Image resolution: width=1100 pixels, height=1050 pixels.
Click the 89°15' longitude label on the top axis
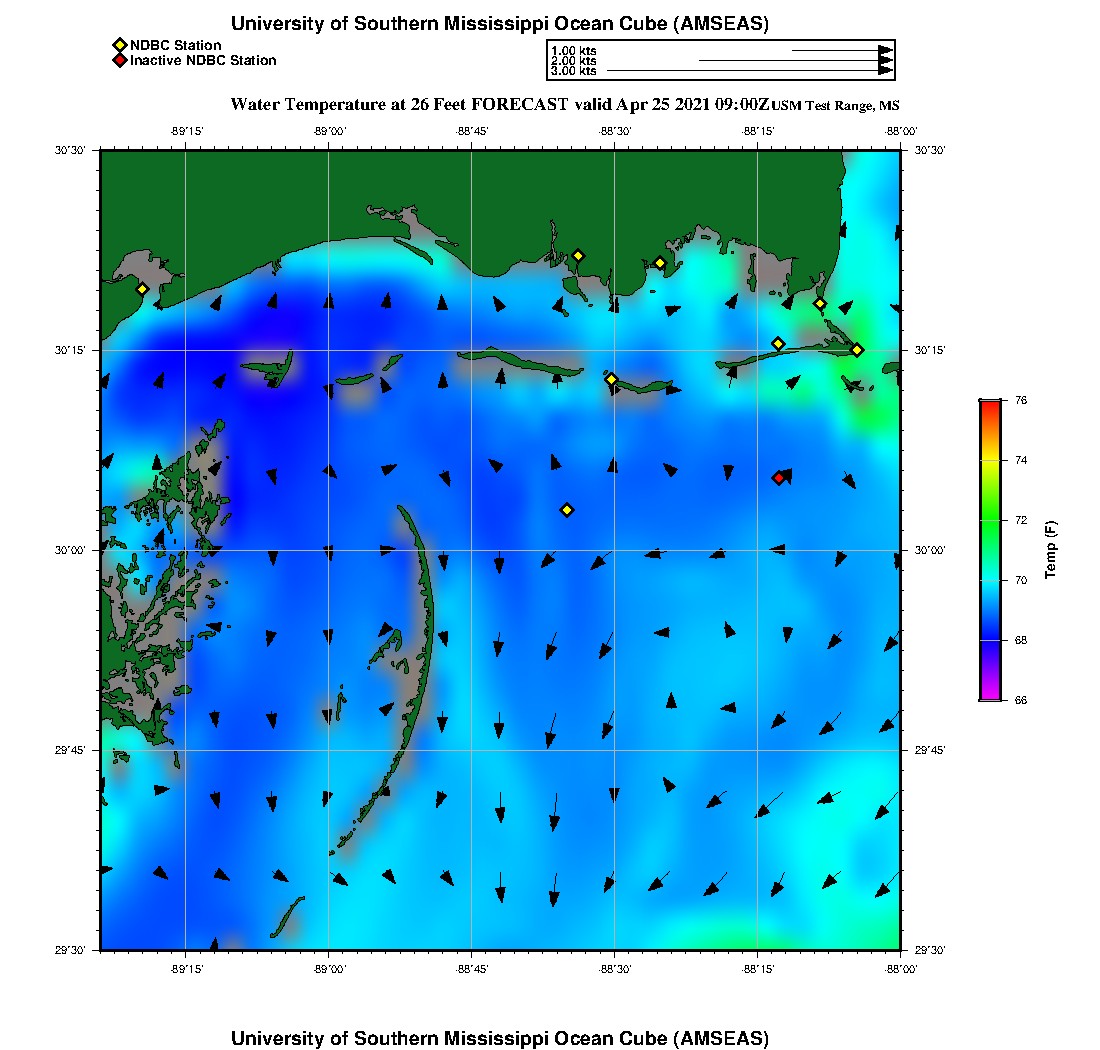tap(186, 131)
